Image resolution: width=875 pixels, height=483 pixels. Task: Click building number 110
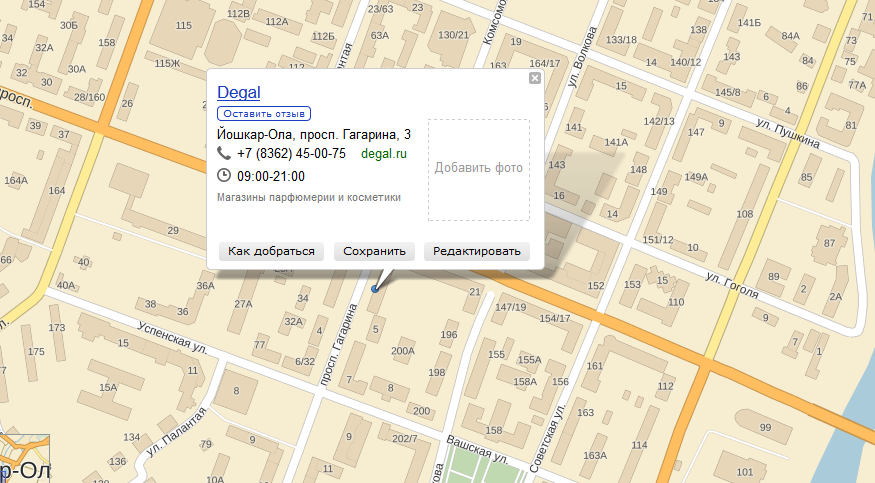[x=676, y=302]
